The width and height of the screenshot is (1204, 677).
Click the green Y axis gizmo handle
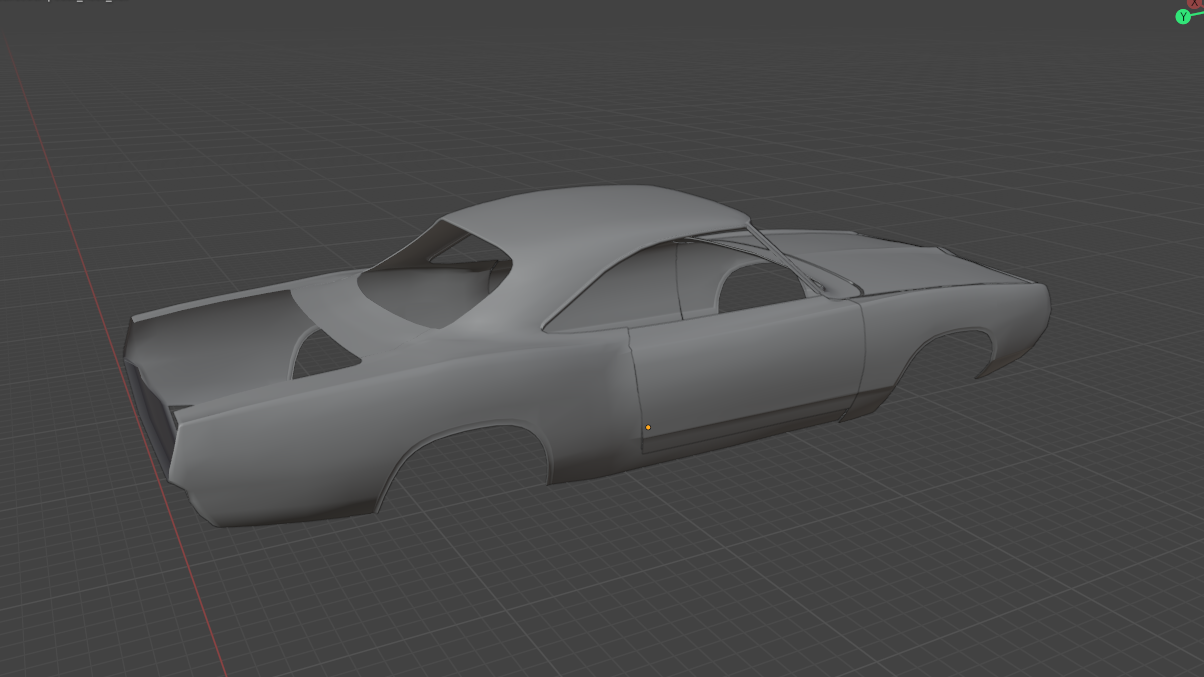1183,16
